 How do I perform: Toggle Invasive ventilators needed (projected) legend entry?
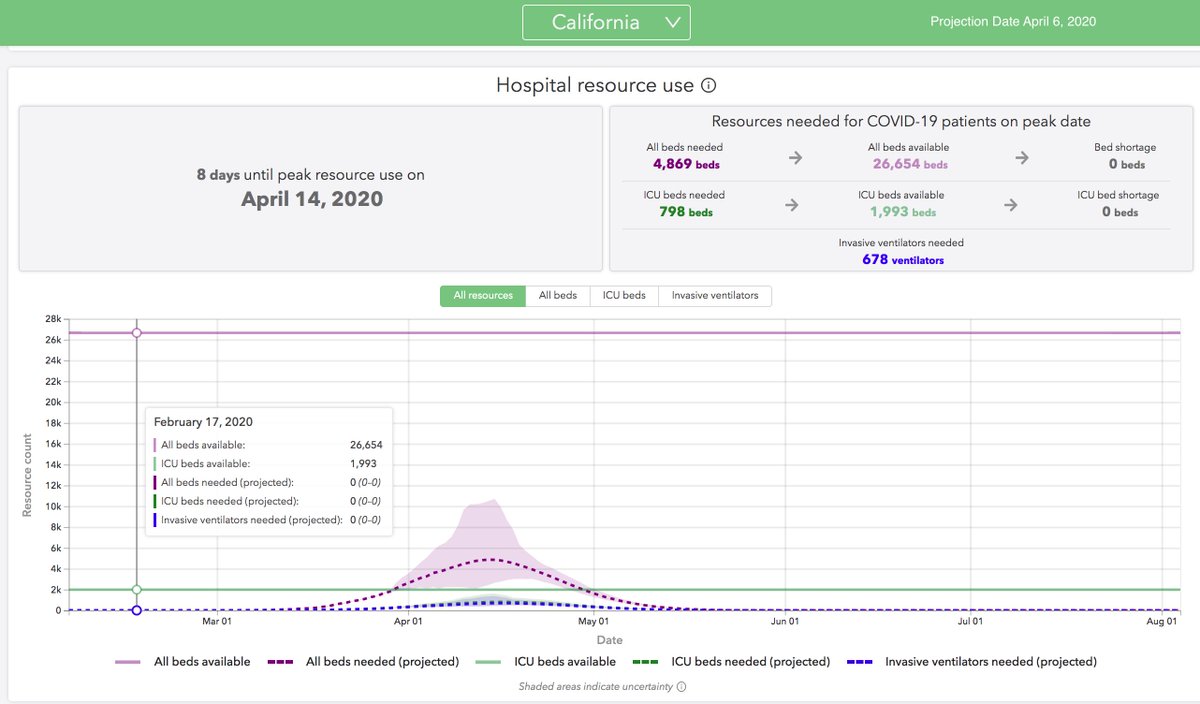point(972,661)
